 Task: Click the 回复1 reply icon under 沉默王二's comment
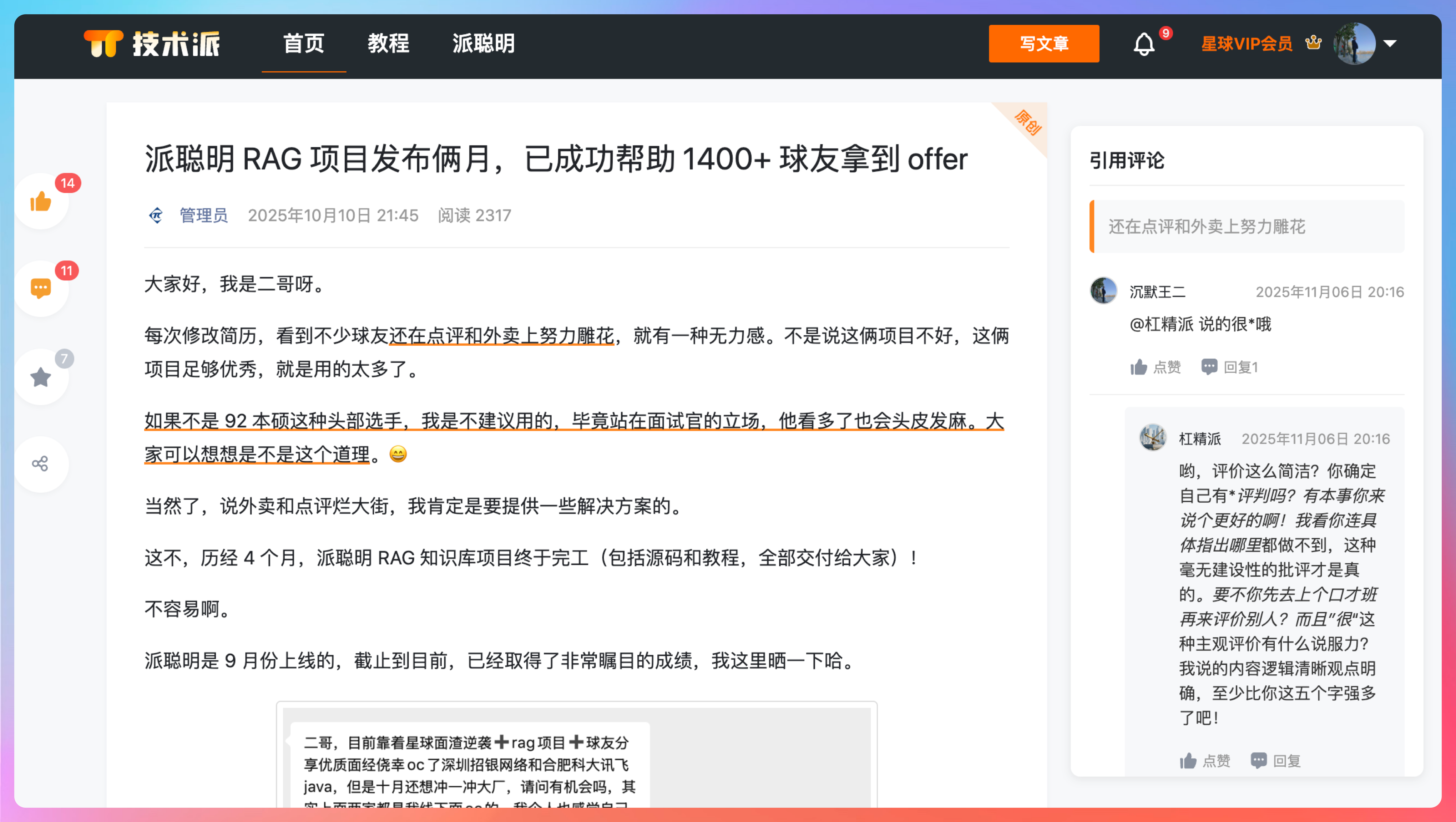tap(1209, 367)
